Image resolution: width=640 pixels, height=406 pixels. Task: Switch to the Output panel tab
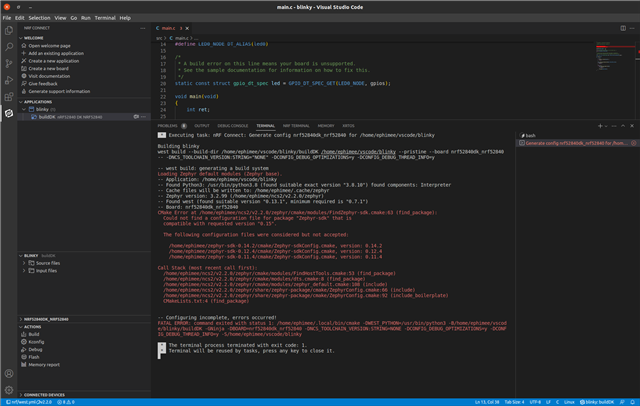(x=202, y=126)
